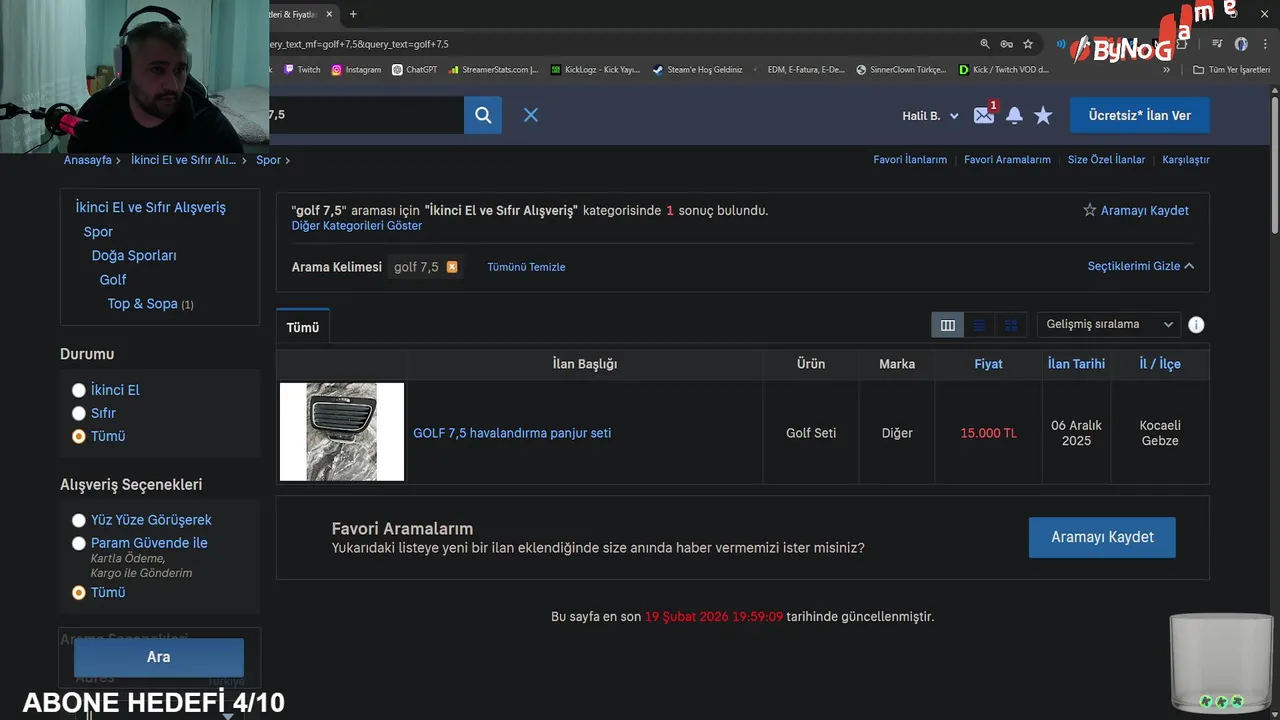Click Diğer Kategorileri Göster link

357,226
